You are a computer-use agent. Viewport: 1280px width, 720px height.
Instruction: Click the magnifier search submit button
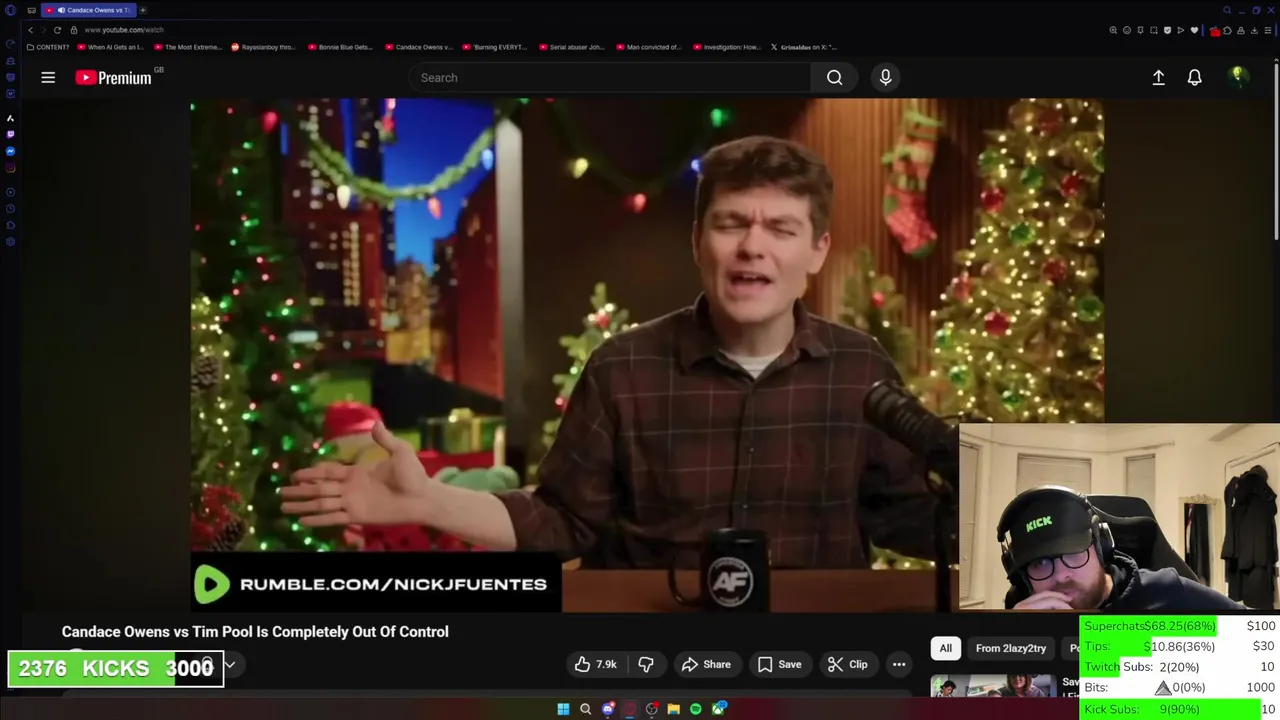point(834,77)
